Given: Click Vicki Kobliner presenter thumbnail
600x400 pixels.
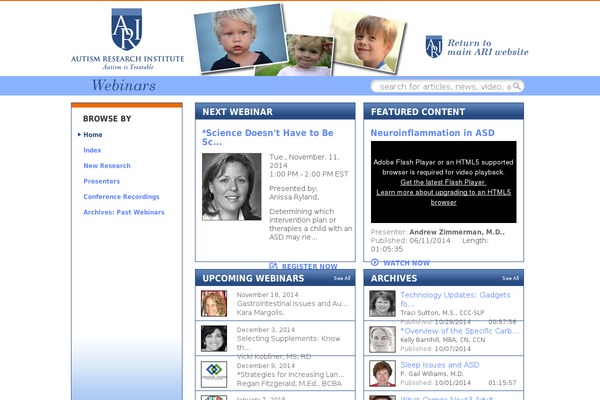Looking at the screenshot, I should [x=214, y=338].
